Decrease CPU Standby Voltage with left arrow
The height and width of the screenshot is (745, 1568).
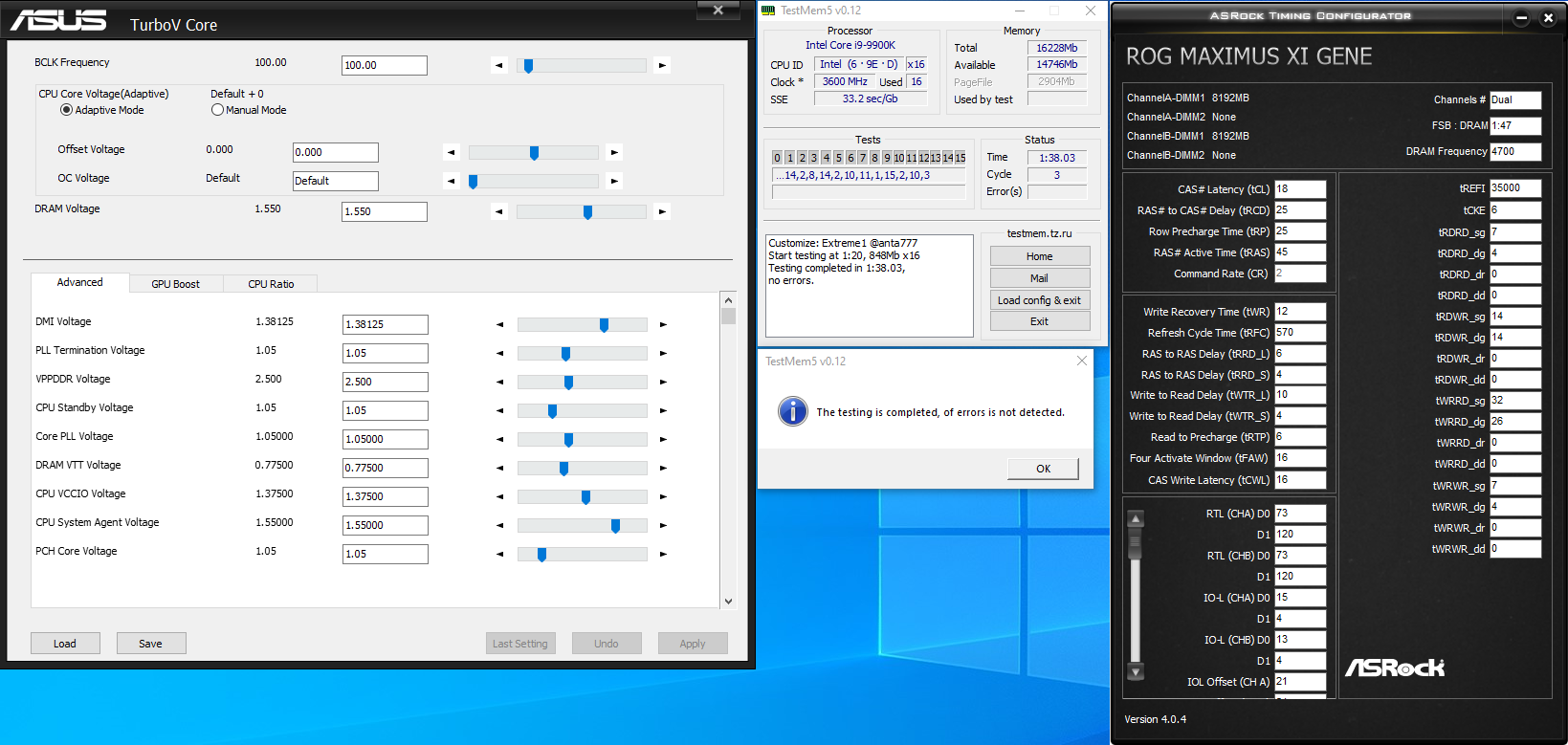[499, 410]
